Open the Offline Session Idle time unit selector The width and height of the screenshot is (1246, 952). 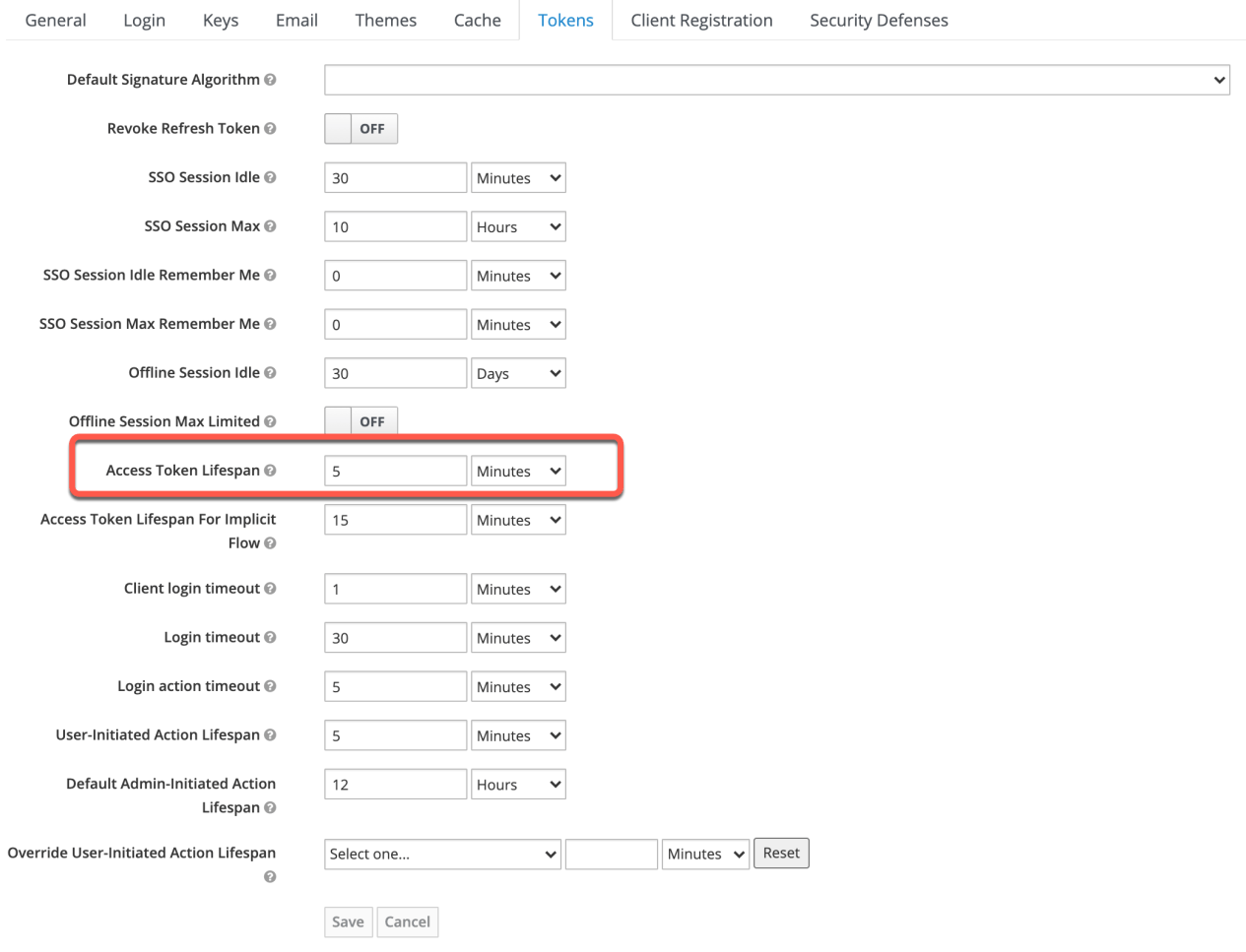click(x=518, y=373)
